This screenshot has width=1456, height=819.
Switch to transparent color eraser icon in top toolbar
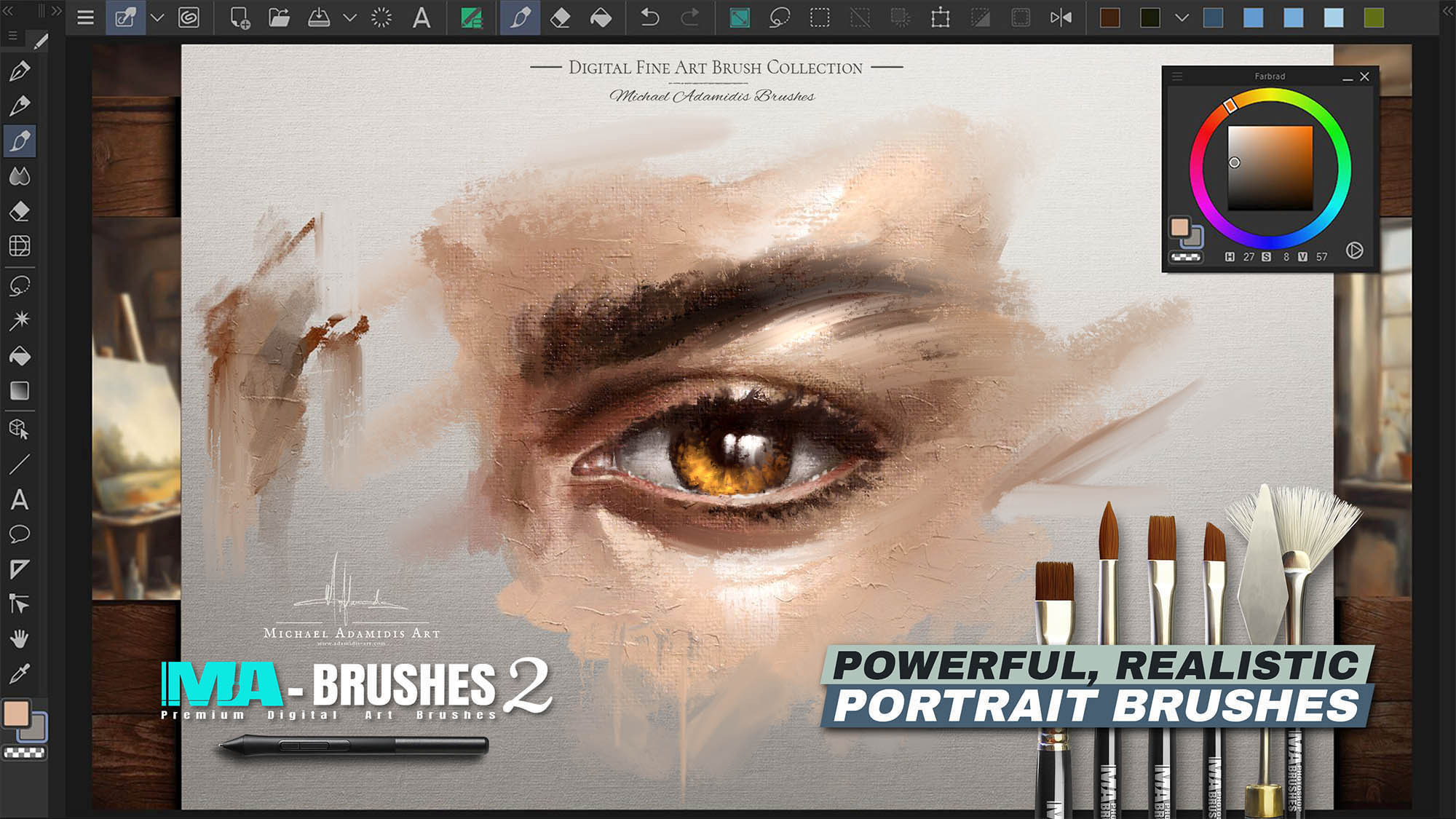tap(560, 17)
